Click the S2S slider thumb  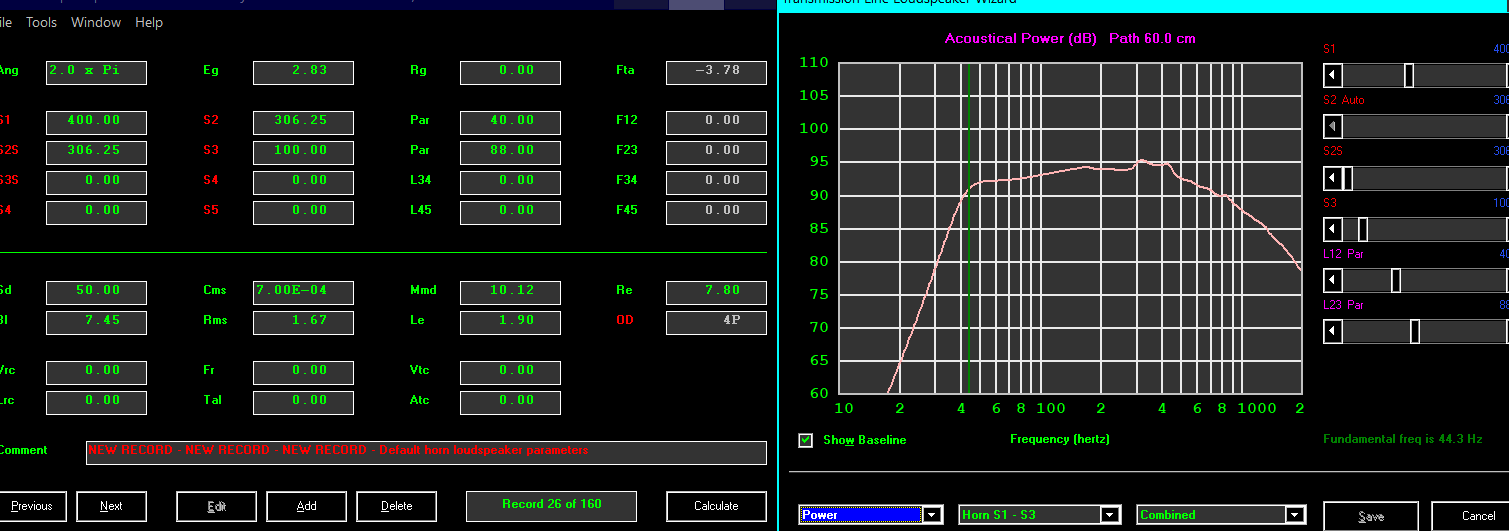coord(1347,178)
